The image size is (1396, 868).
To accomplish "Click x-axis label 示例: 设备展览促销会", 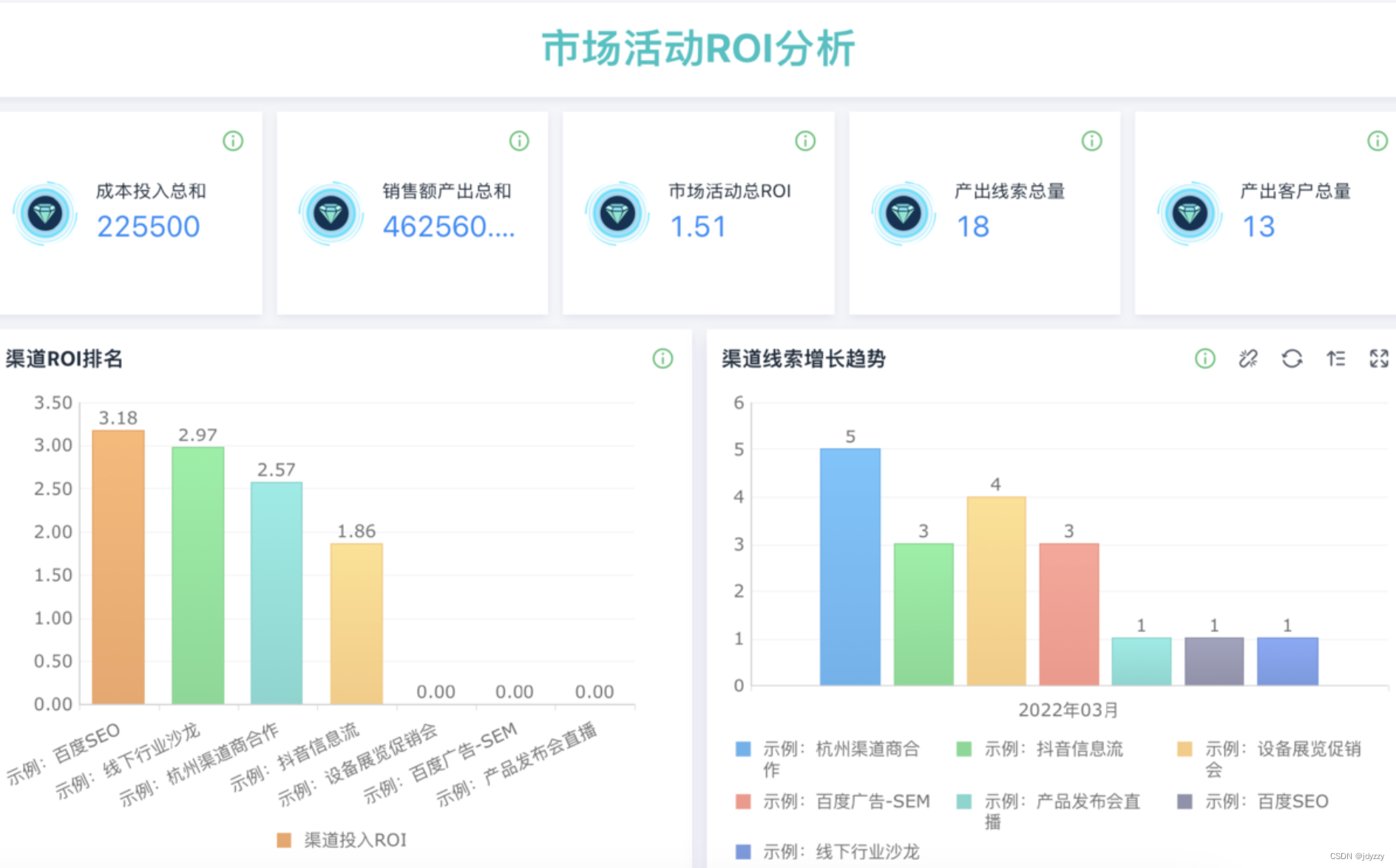I will (358, 764).
